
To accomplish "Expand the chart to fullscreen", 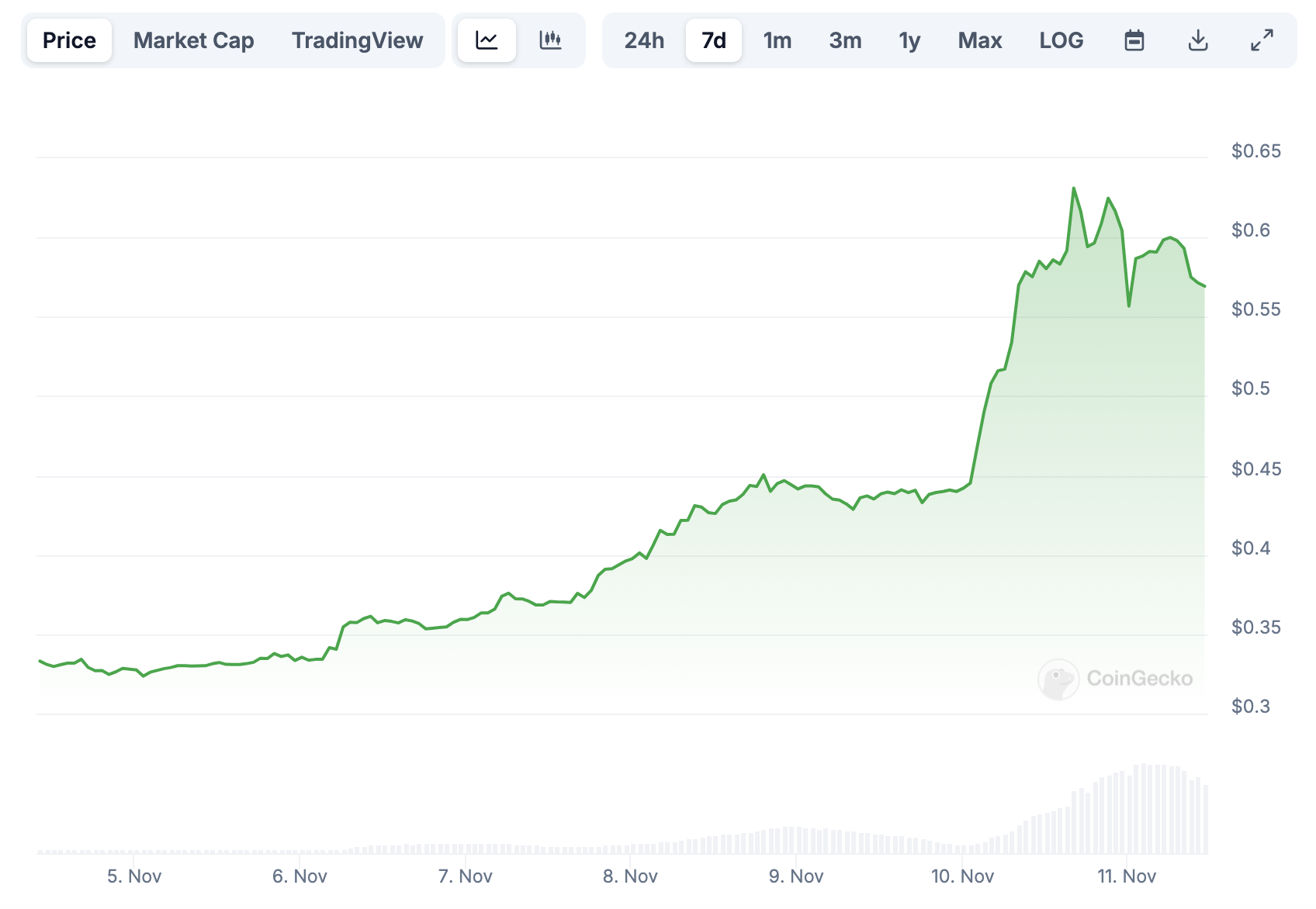I will point(1262,40).
